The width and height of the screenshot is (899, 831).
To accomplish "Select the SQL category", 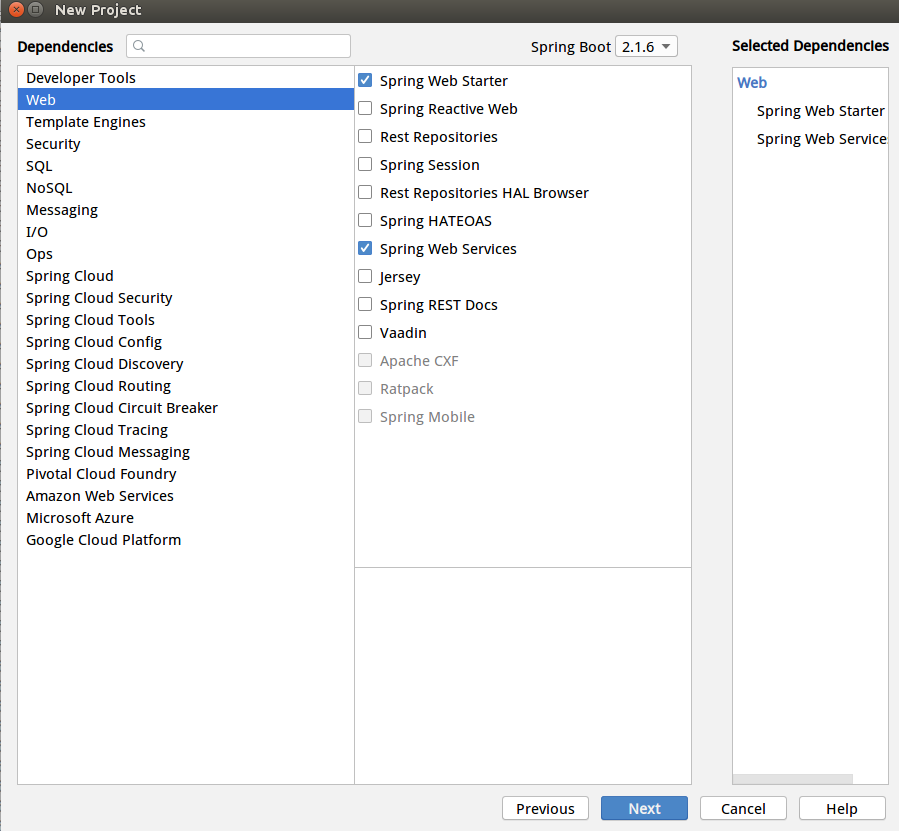I will pos(186,166).
